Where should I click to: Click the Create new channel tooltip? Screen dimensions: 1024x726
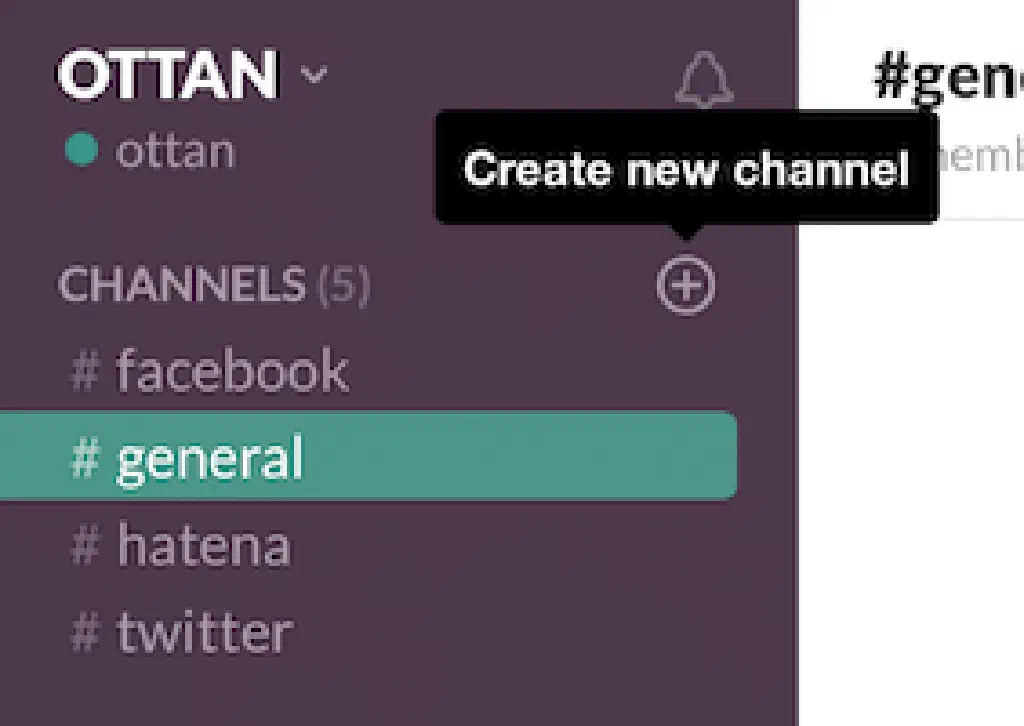(686, 168)
